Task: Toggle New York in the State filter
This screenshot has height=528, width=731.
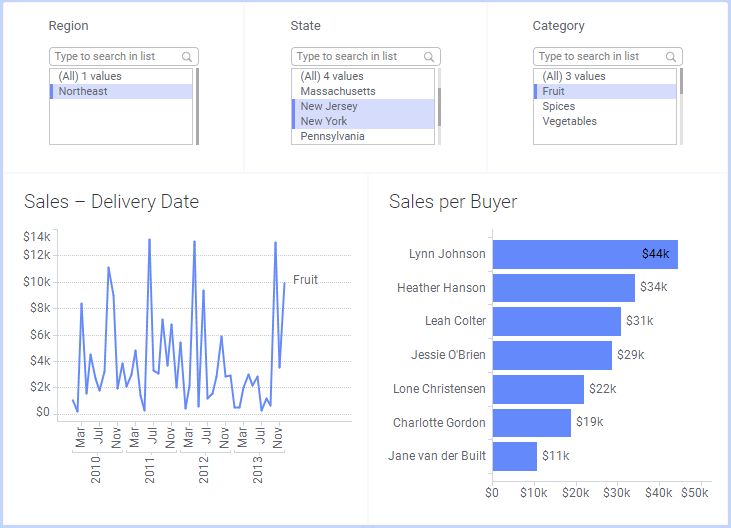Action: [324, 121]
